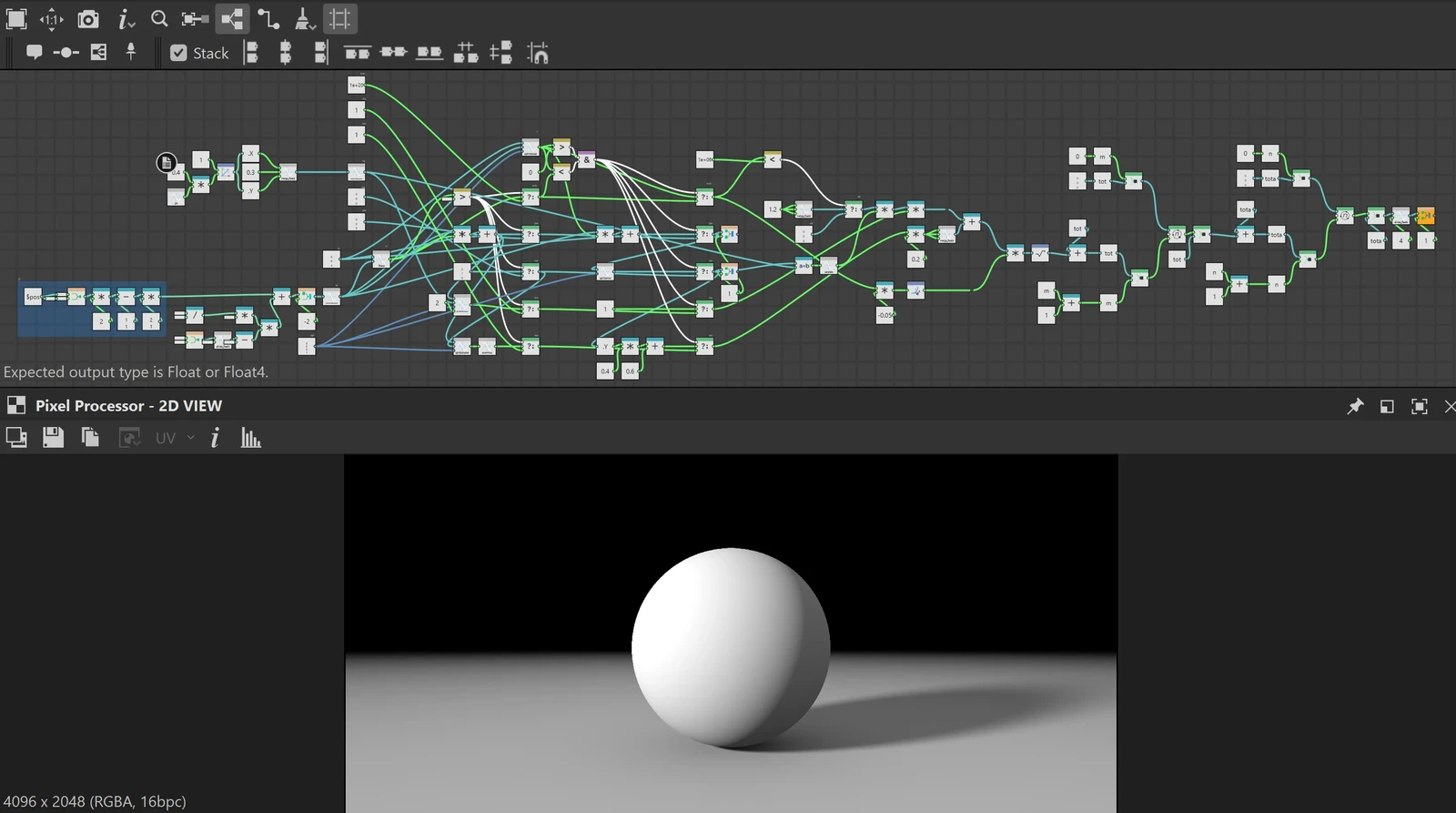
Task: Select the $pos node in the blue frame
Action: pos(34,296)
